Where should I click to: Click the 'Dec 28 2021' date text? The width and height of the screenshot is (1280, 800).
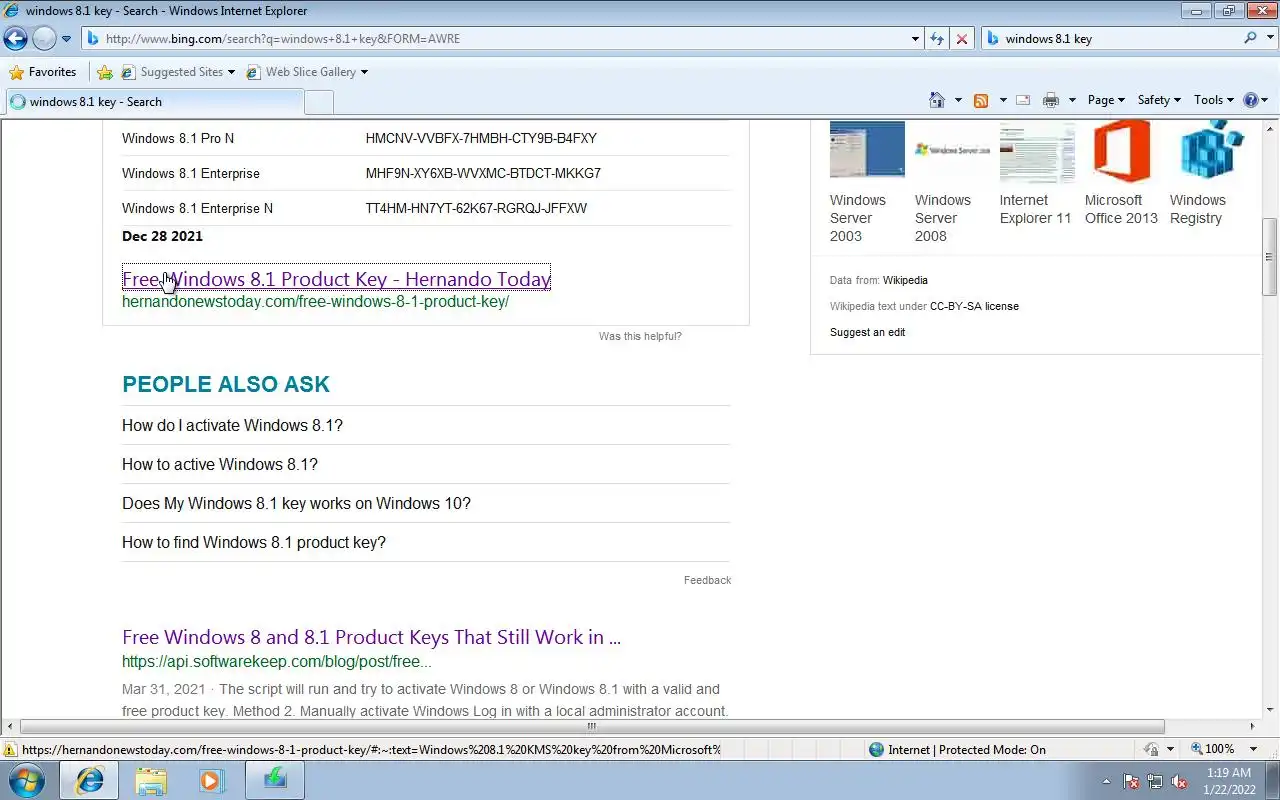tap(162, 236)
